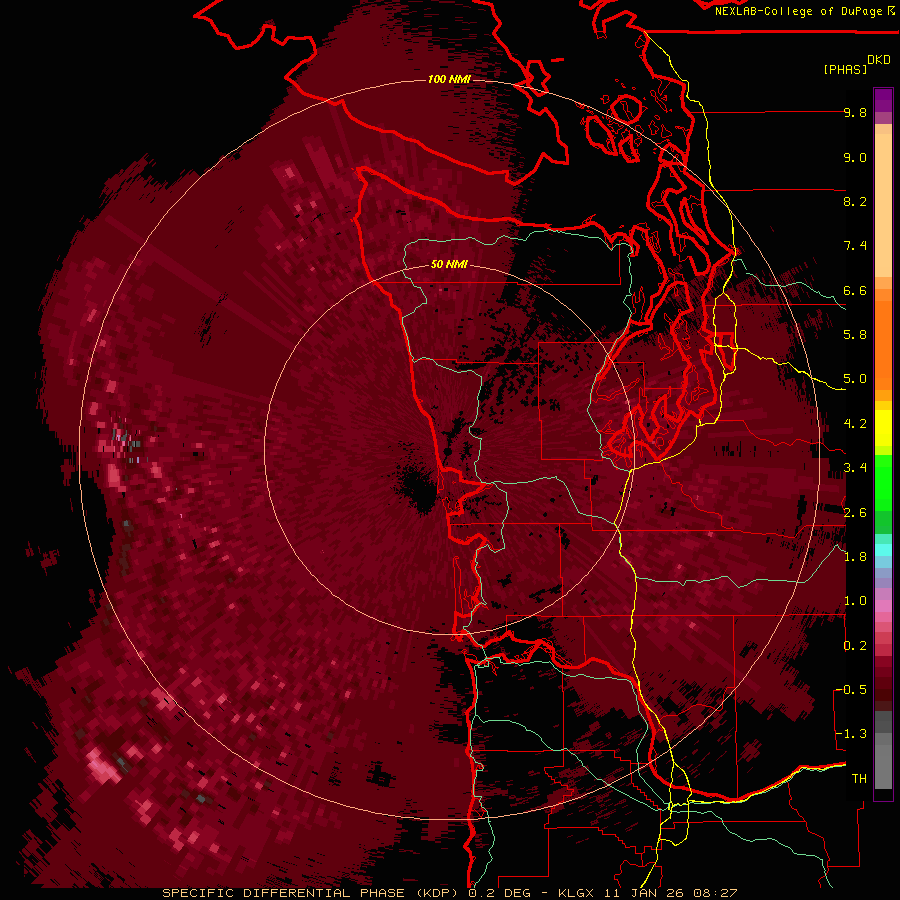Viewport: 900px width, 900px height.
Task: Click the 50 NMI range ring label
Action: coord(449,264)
